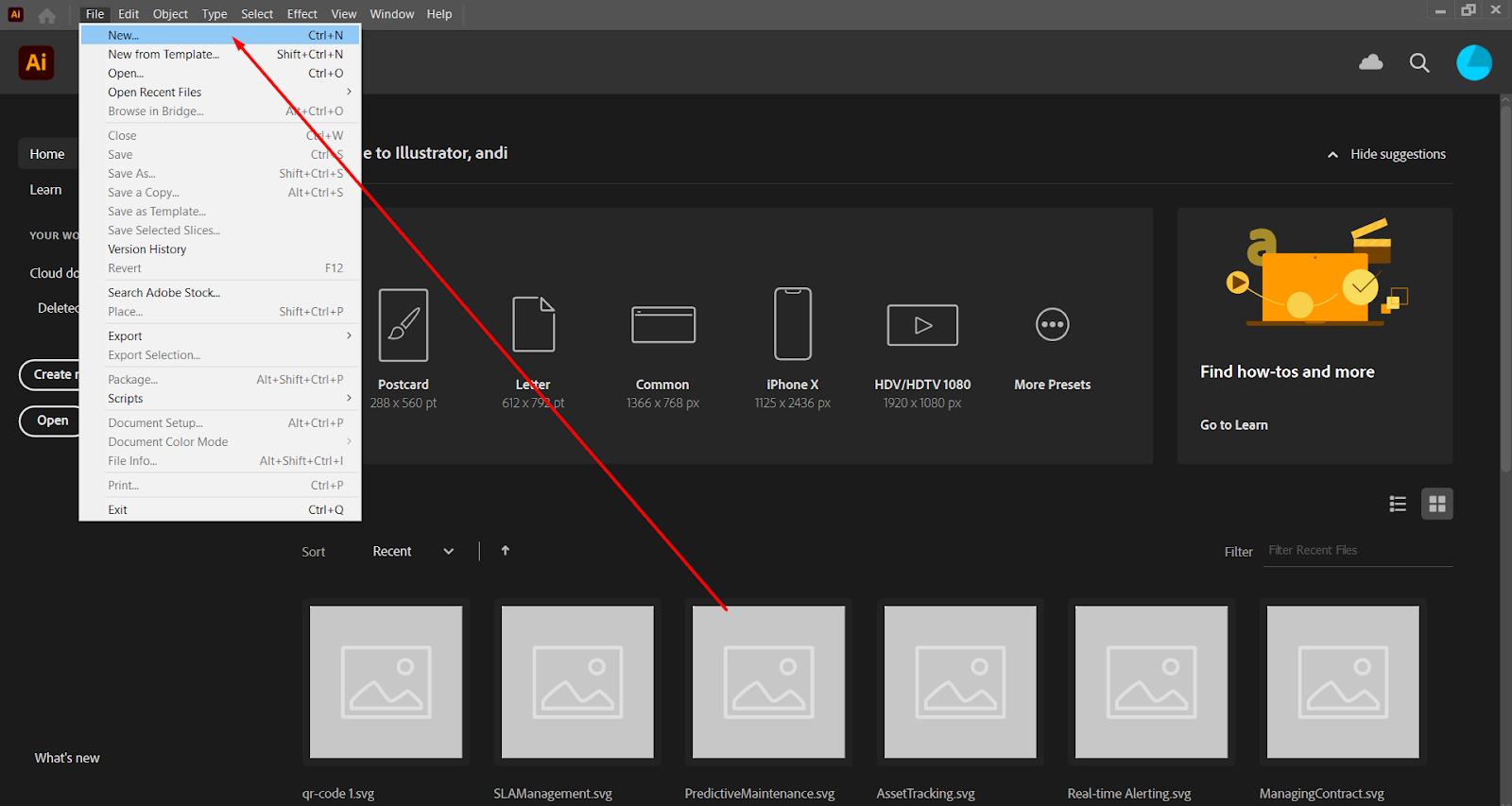Screen dimensions: 1512x806
Task: Click the PredictiveMaintenance.svg file name
Action: coord(760,794)
